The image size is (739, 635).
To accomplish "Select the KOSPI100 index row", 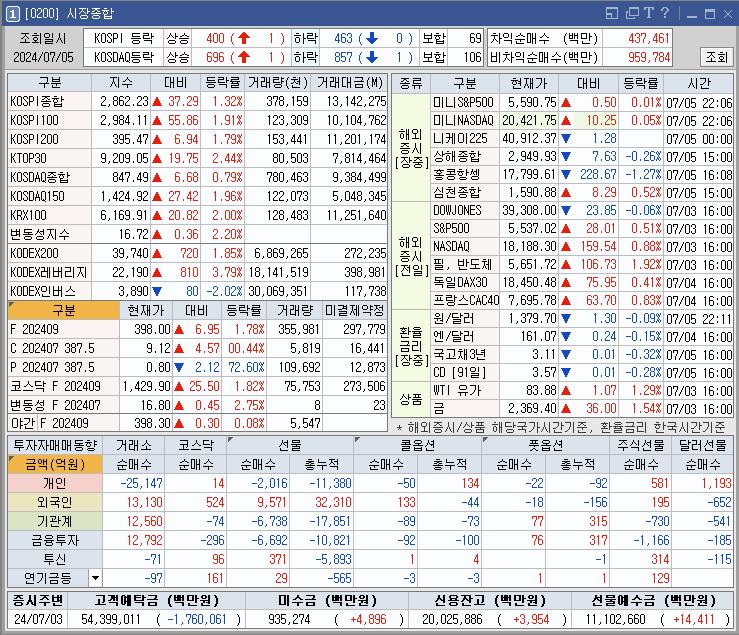I will click(197, 120).
